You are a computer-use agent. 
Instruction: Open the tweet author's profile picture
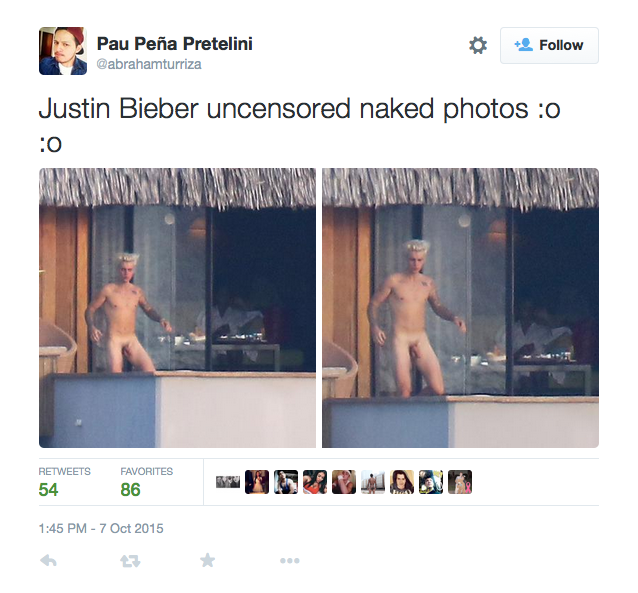coord(63,51)
